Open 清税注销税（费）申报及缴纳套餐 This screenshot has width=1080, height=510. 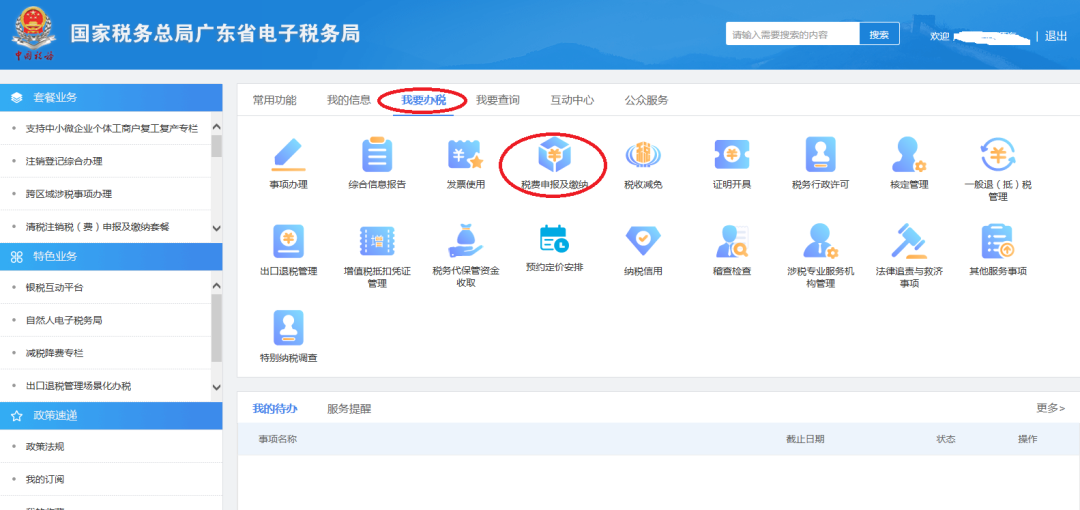tap(97, 227)
